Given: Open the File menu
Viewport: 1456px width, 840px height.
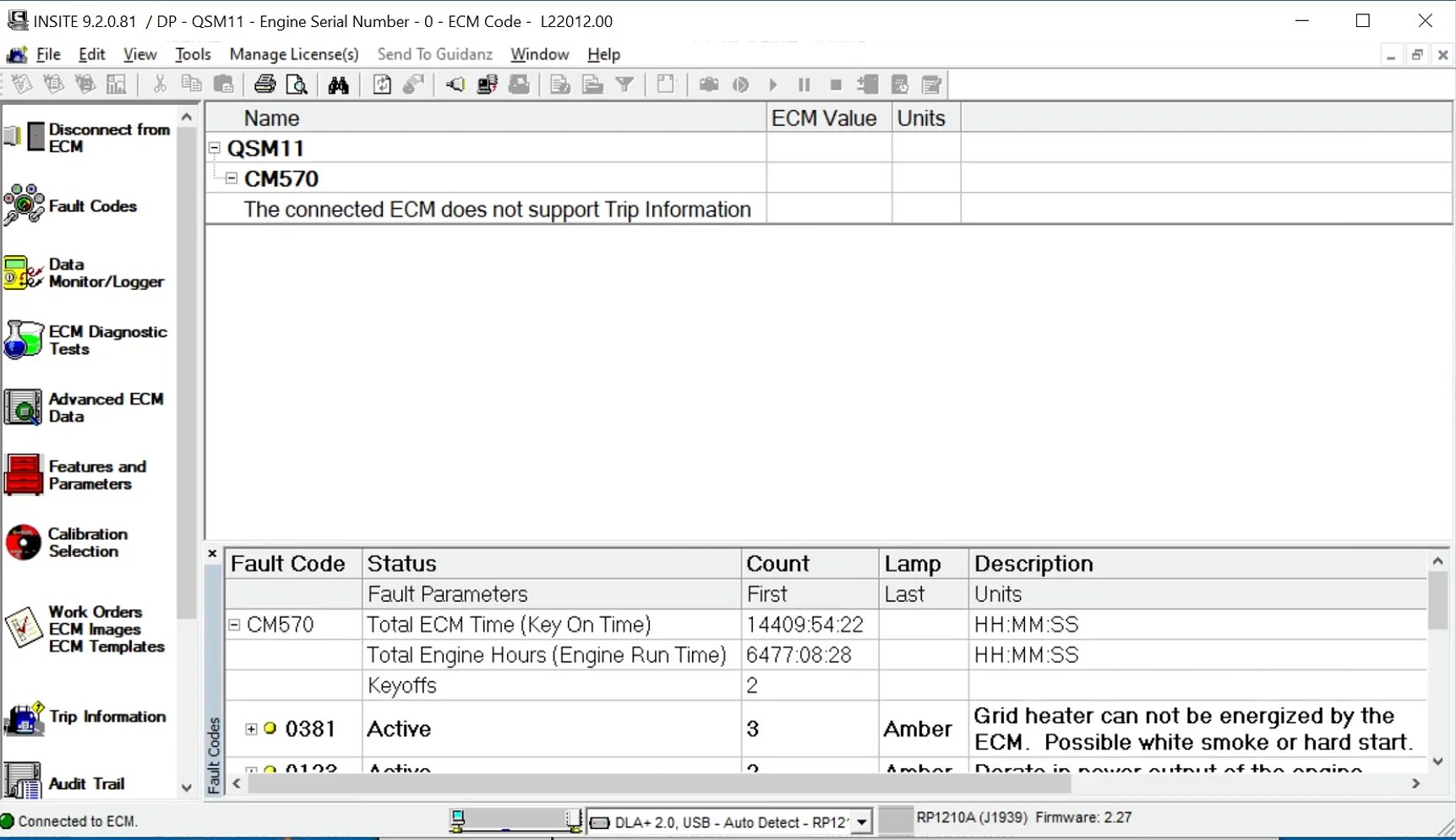Looking at the screenshot, I should (x=48, y=54).
